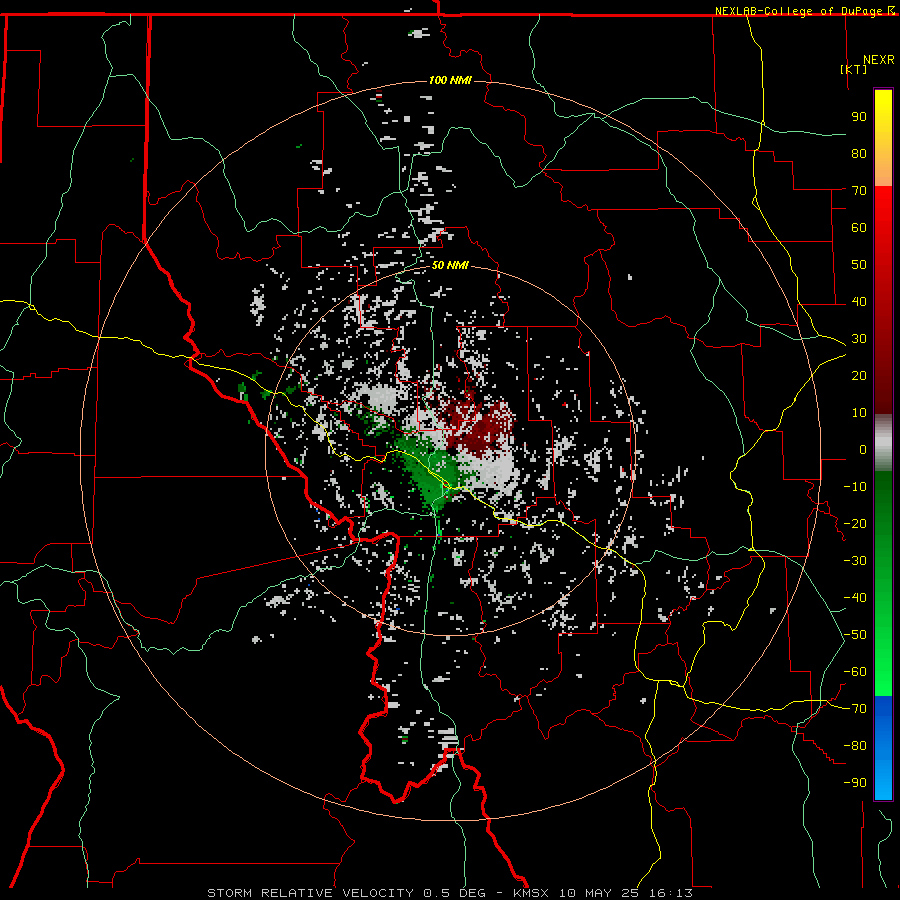Click the 0 value on velocity legend

863,450
